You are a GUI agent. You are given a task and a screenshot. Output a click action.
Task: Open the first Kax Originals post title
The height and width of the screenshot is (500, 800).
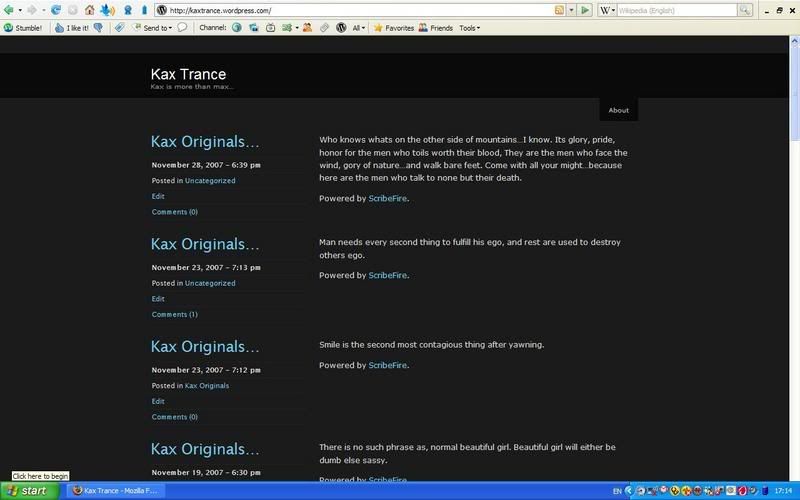(x=205, y=142)
